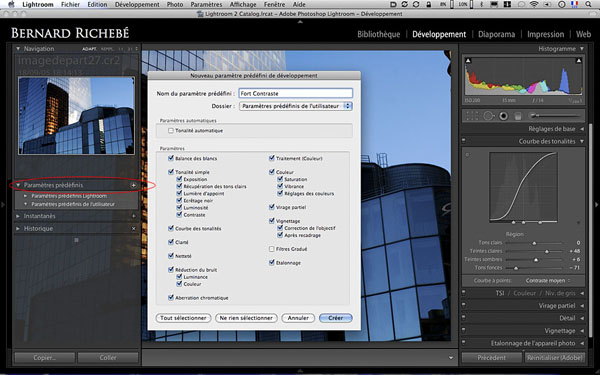
Task: Toggle shadow clipping indicator in histogram
Action: point(468,60)
